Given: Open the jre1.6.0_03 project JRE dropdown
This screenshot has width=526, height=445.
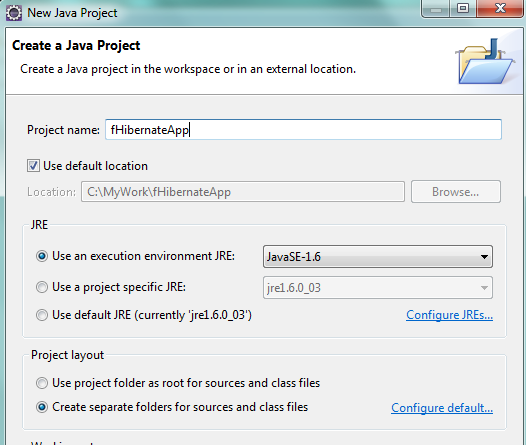Looking at the screenshot, I should click(378, 288).
